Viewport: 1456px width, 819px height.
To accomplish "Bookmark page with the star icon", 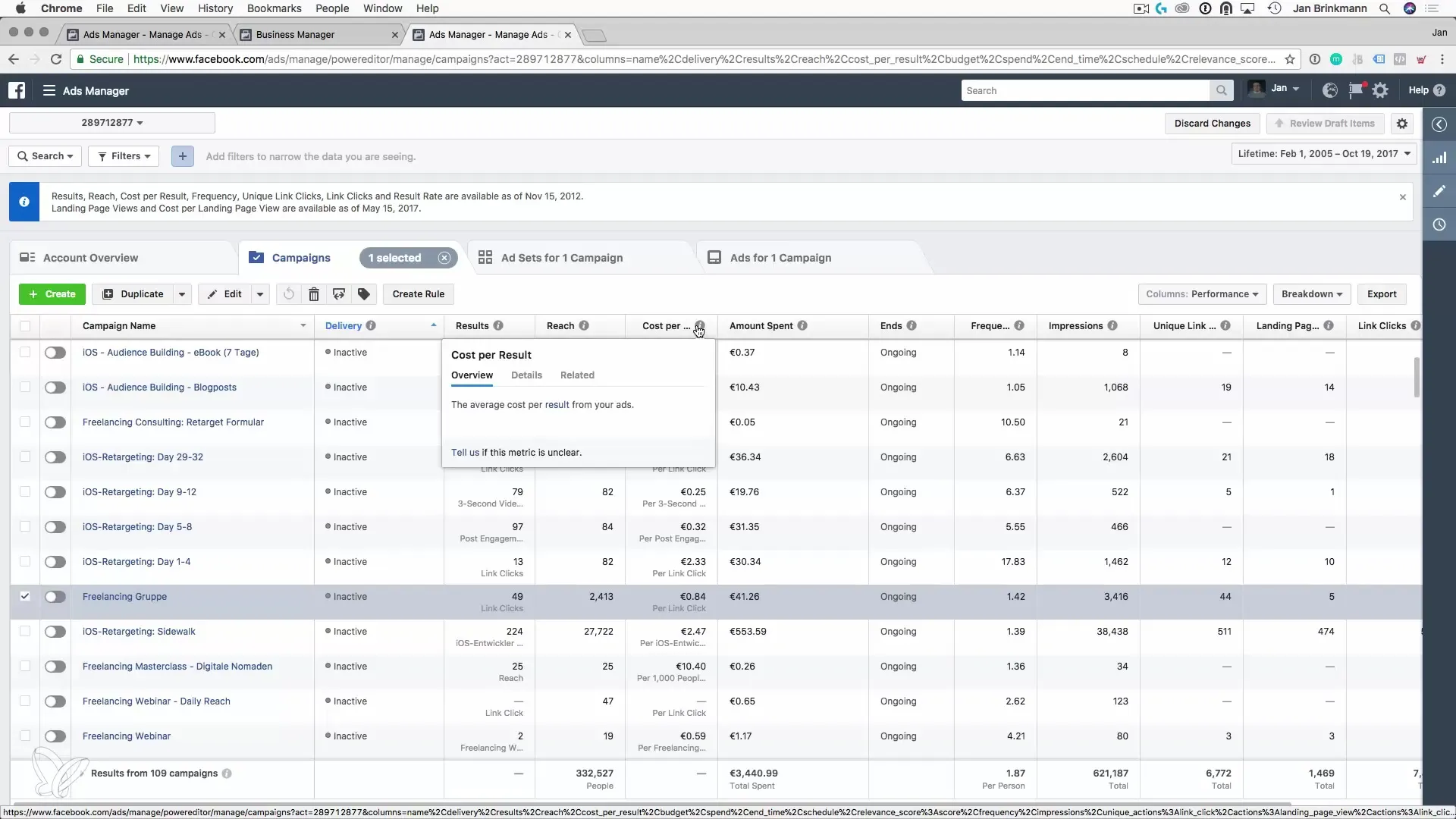I will (x=1290, y=59).
